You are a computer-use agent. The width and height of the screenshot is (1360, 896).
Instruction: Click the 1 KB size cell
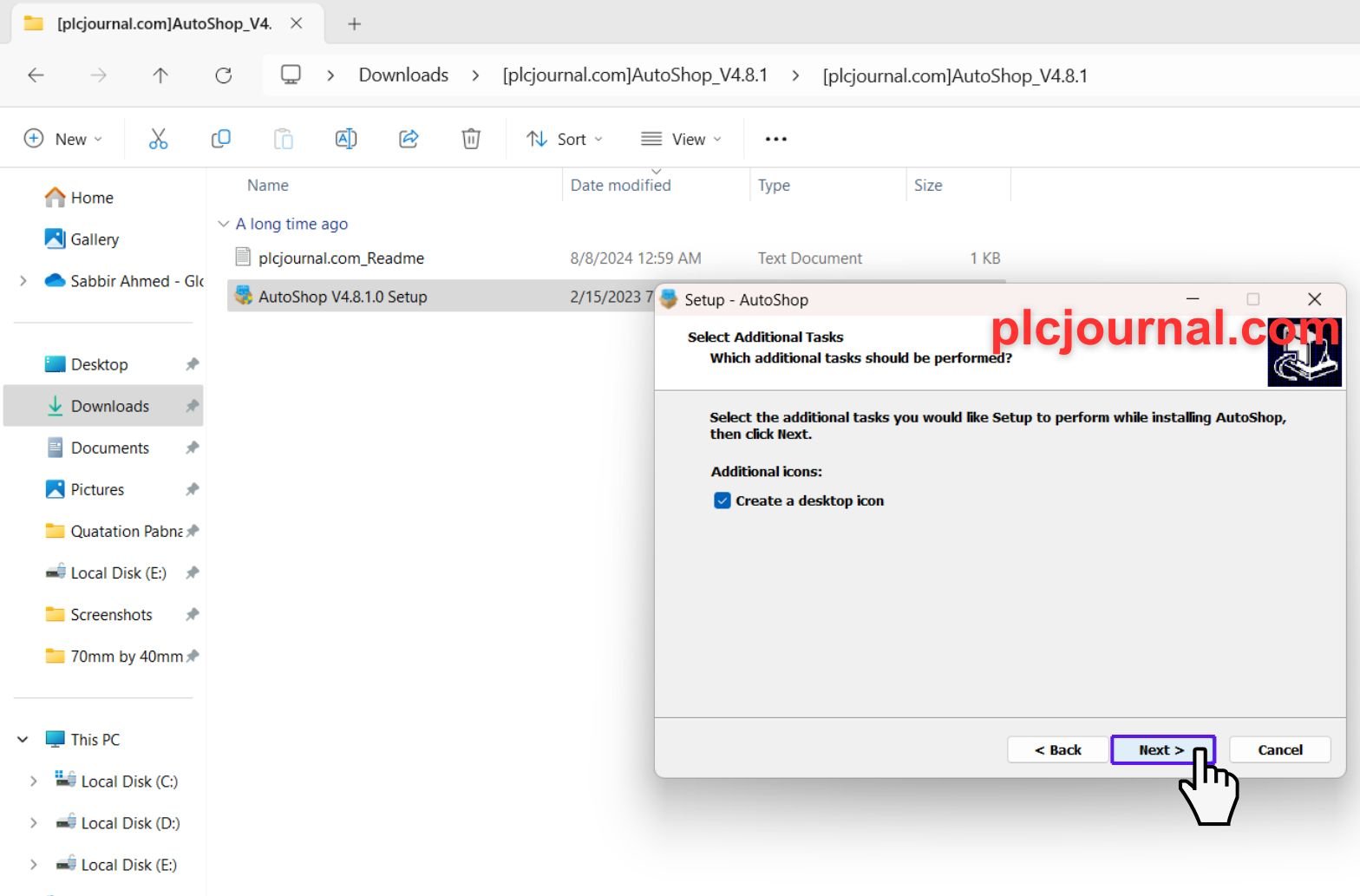click(984, 258)
